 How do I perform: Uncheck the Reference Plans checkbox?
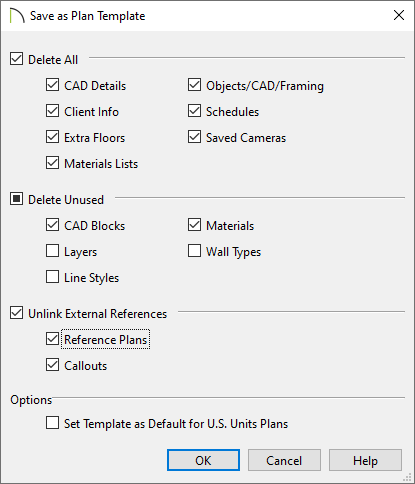pos(53,339)
